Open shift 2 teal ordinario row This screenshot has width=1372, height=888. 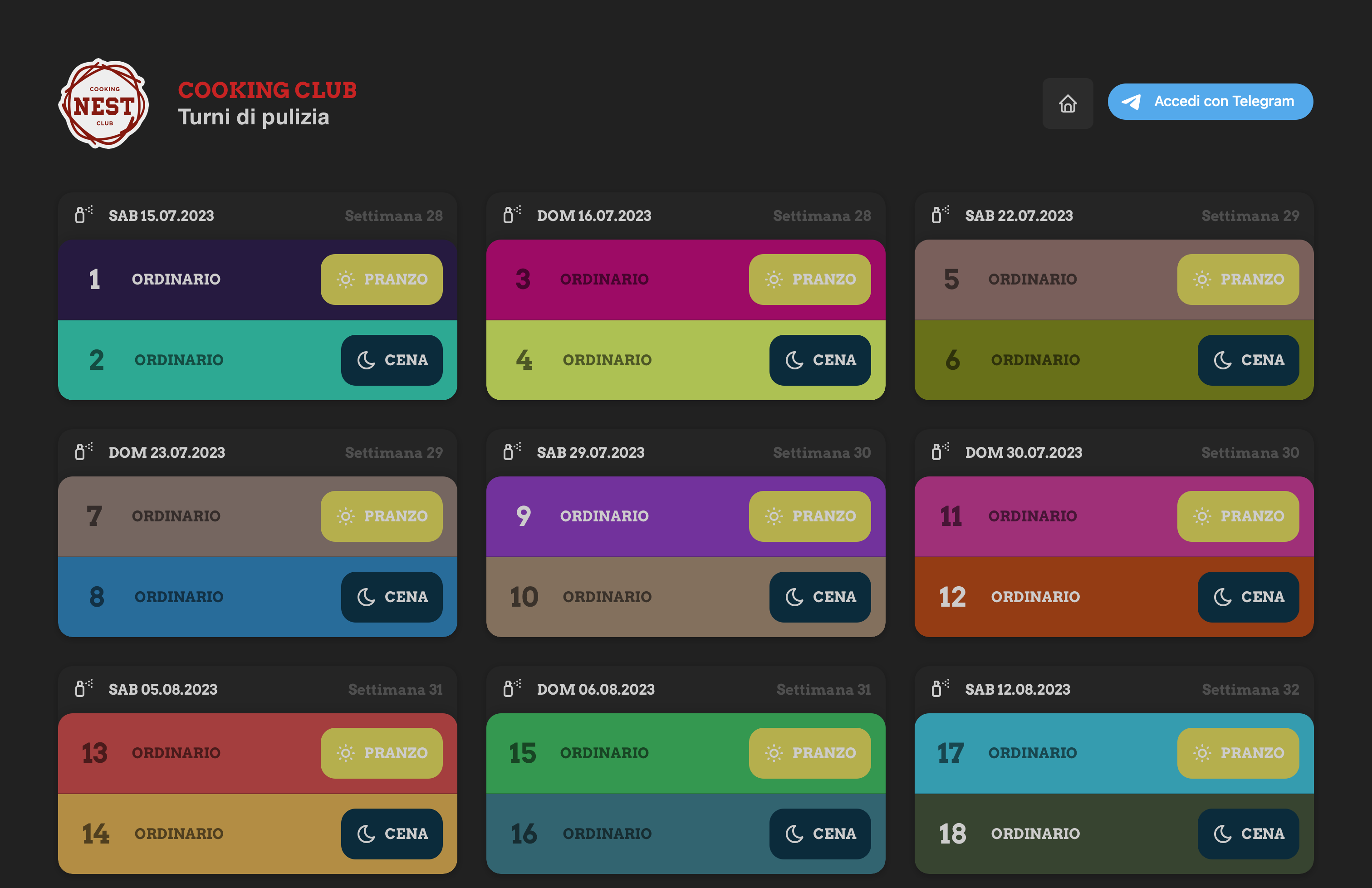[x=179, y=360]
